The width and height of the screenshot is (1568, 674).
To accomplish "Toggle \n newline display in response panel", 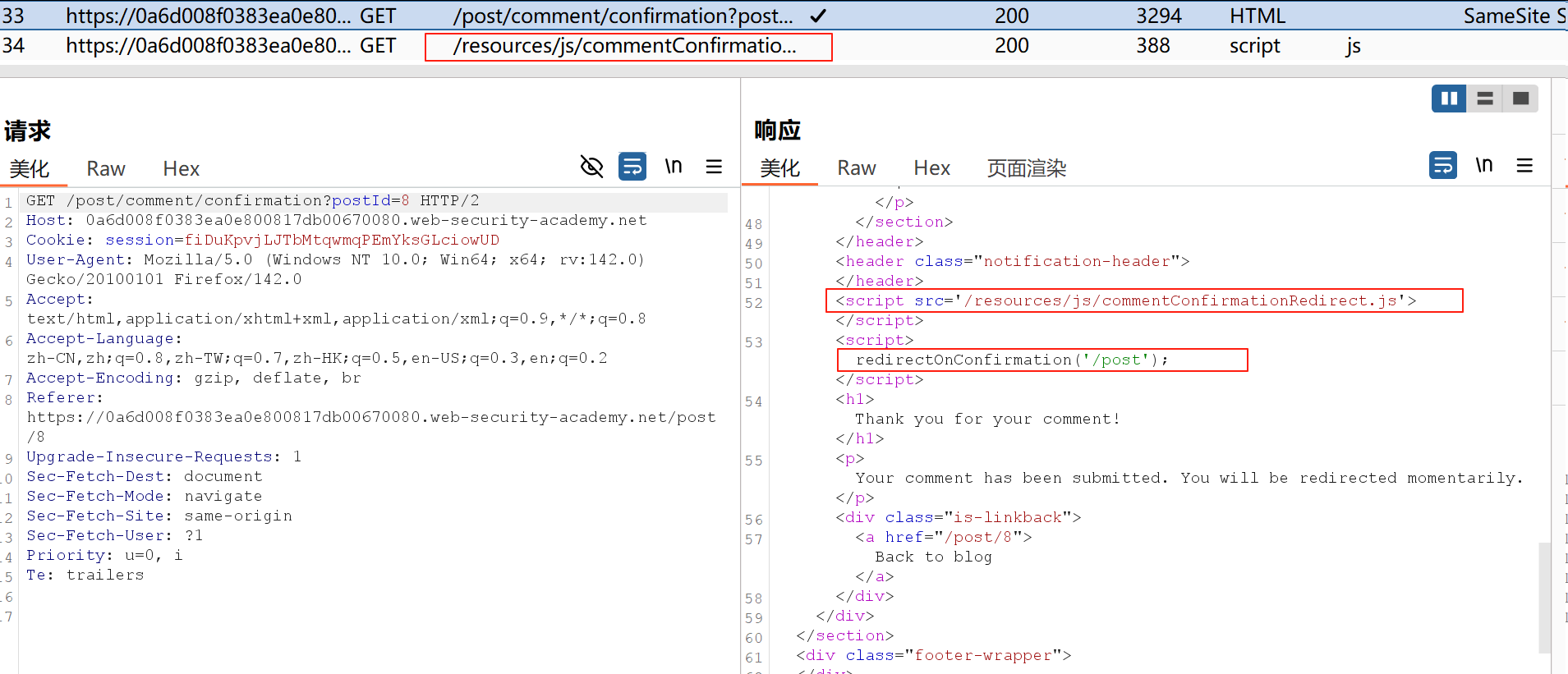I will tap(1483, 165).
